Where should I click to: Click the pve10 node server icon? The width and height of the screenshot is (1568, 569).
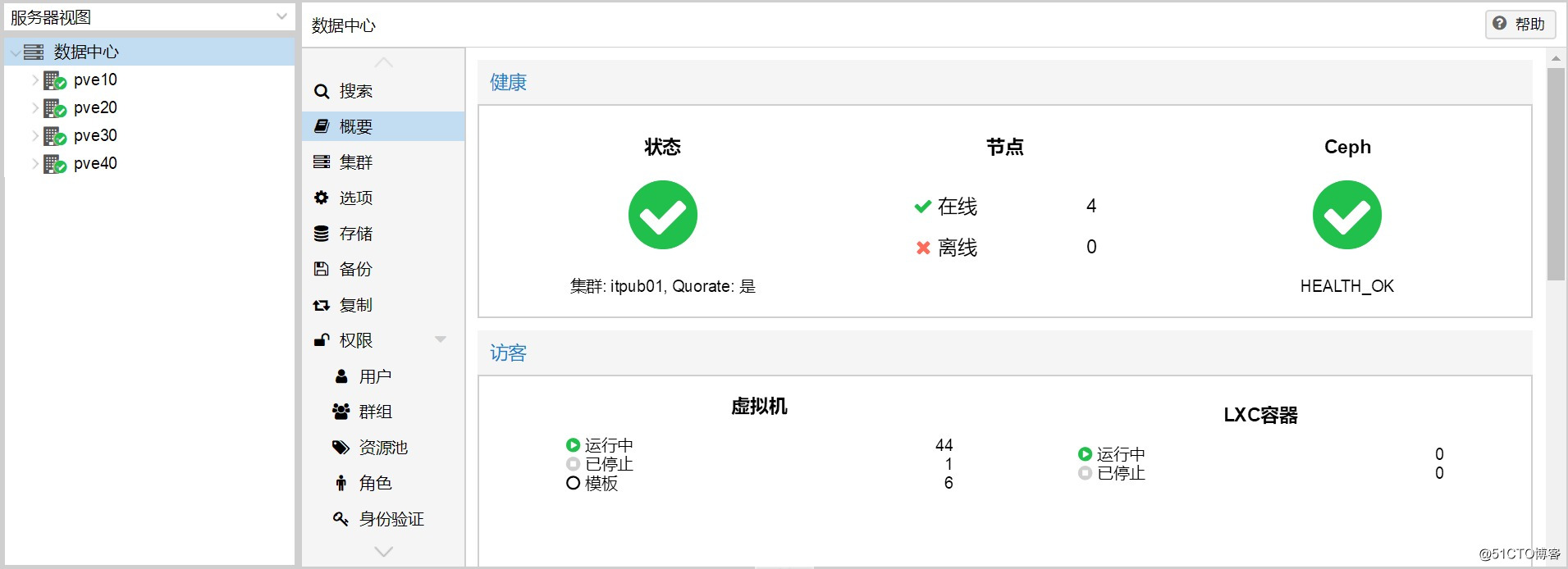[x=54, y=80]
